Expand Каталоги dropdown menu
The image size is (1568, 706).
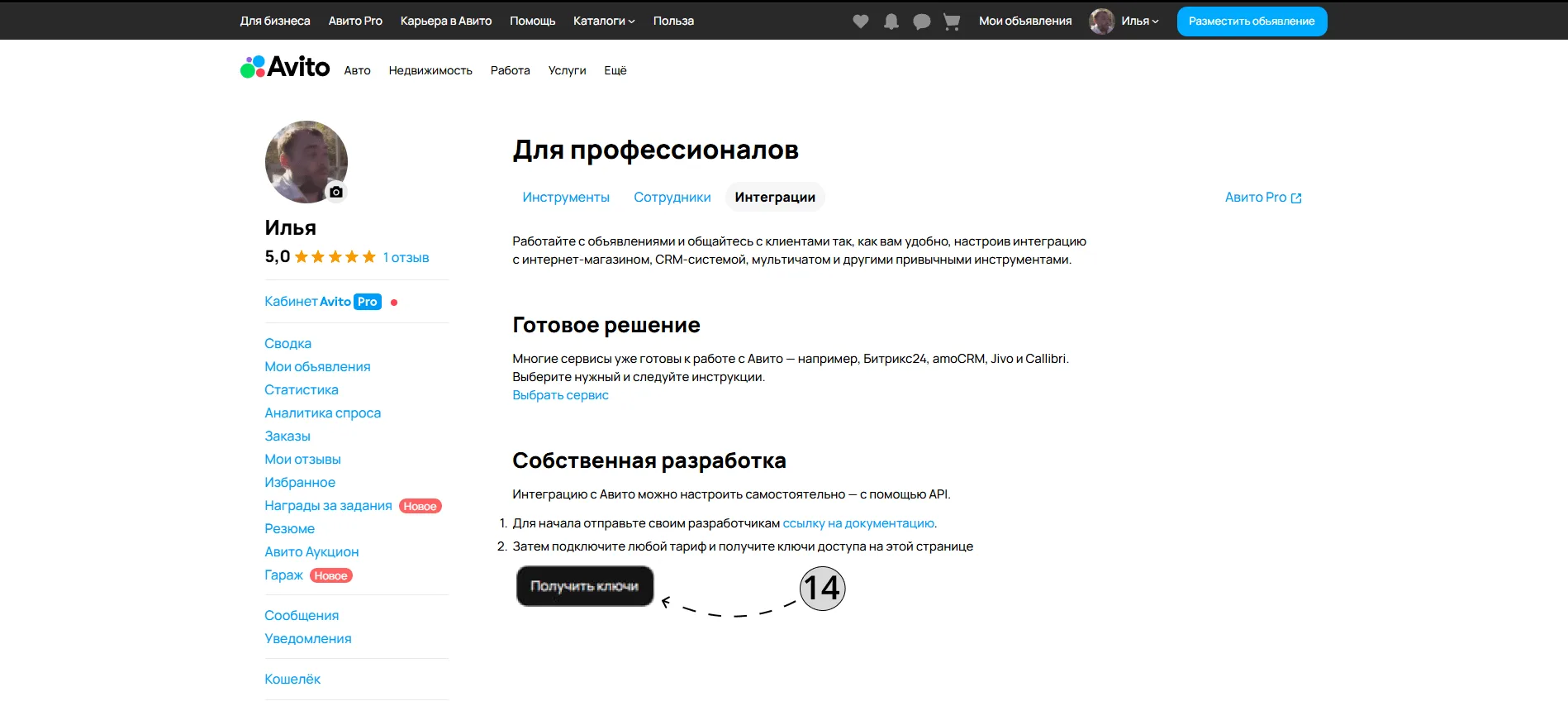pyautogui.click(x=604, y=21)
